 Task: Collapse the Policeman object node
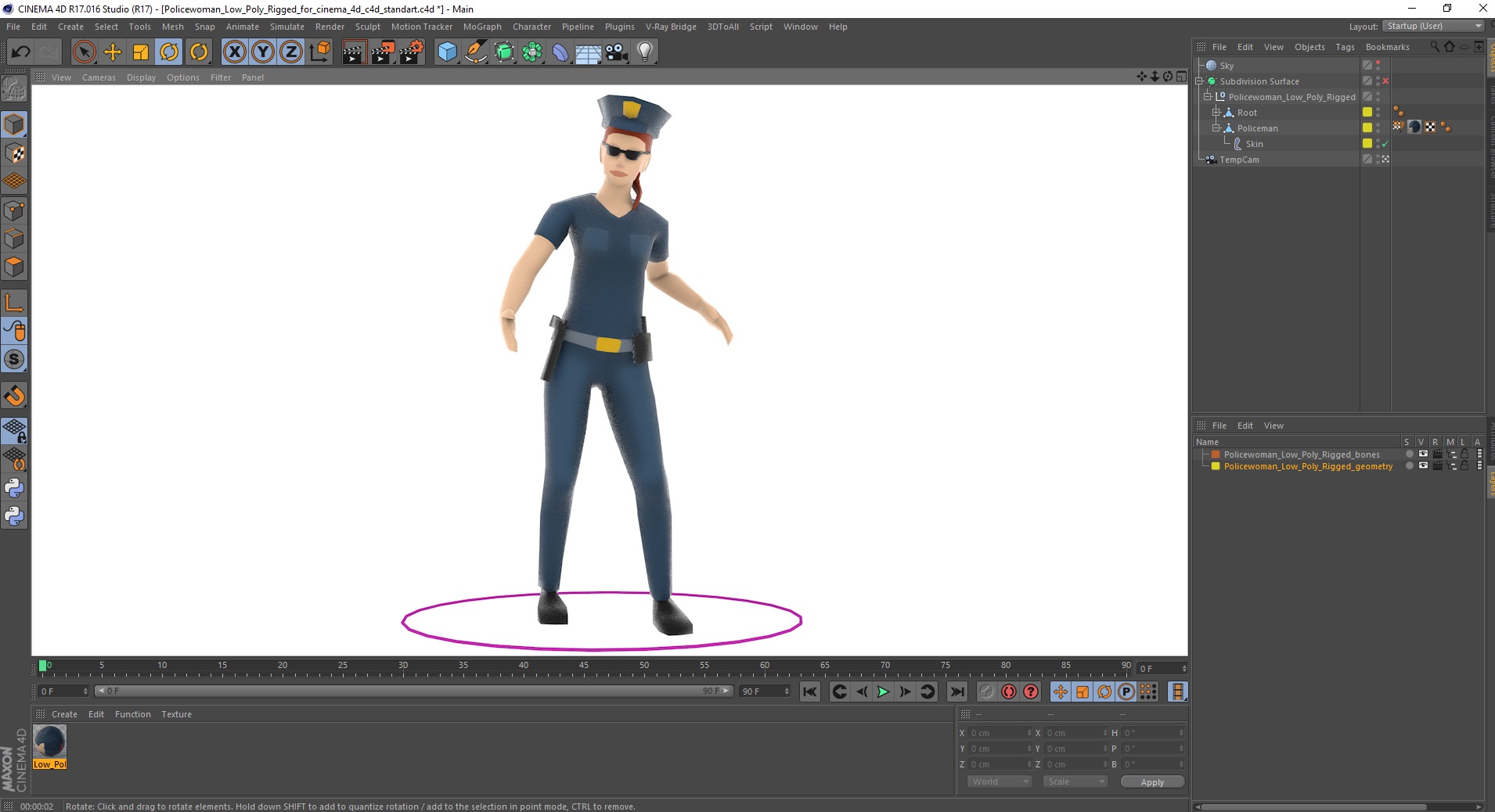[x=1216, y=128]
